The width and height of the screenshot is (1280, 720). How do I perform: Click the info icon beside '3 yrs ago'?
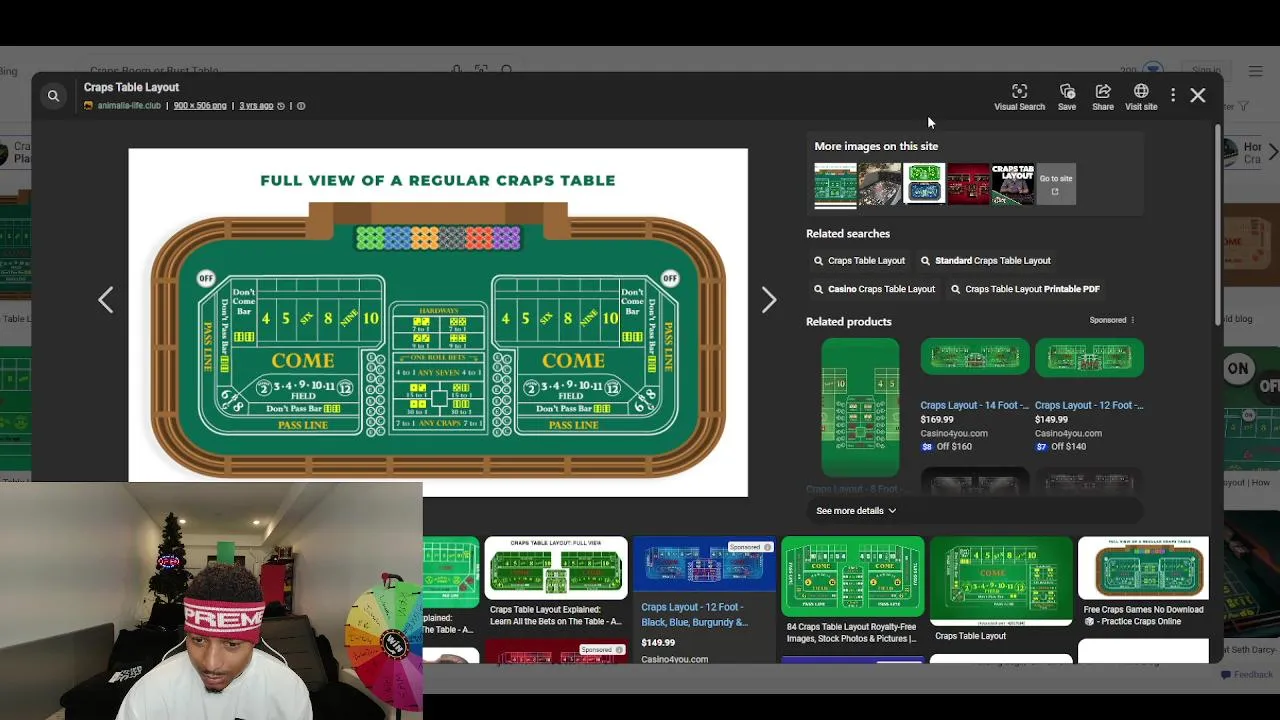301,106
